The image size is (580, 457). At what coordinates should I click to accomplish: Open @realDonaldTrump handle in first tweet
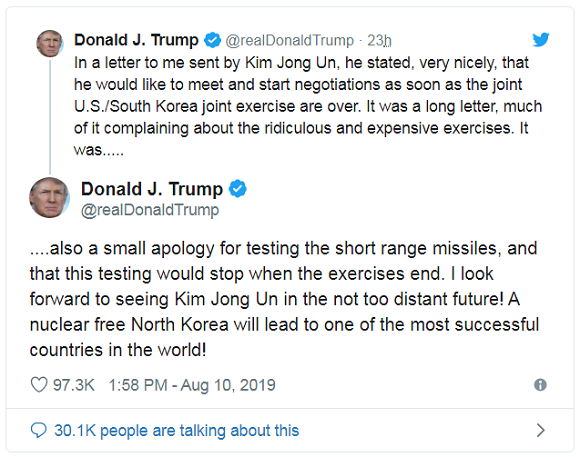coord(289,40)
